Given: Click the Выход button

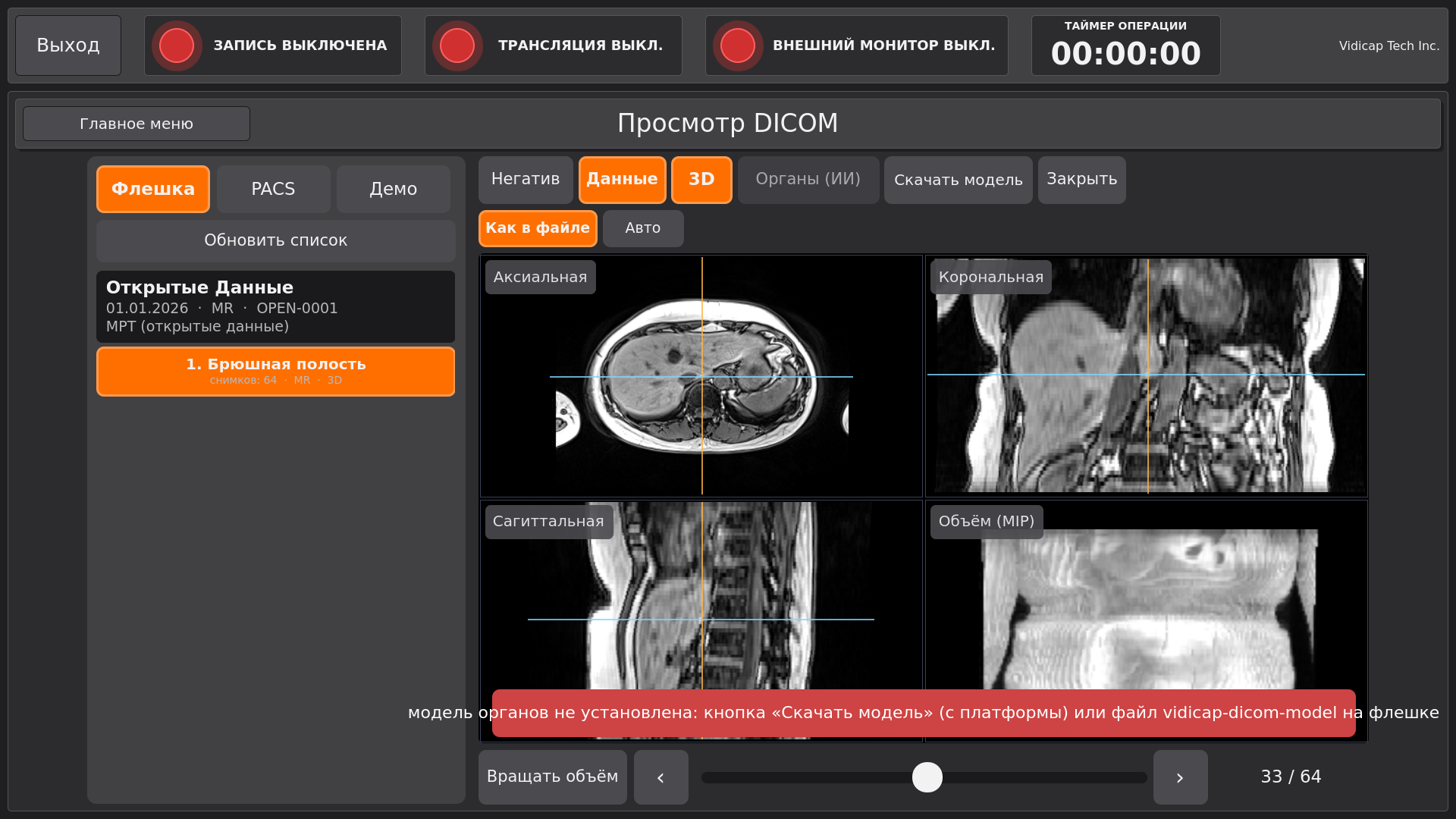Looking at the screenshot, I should coord(68,45).
